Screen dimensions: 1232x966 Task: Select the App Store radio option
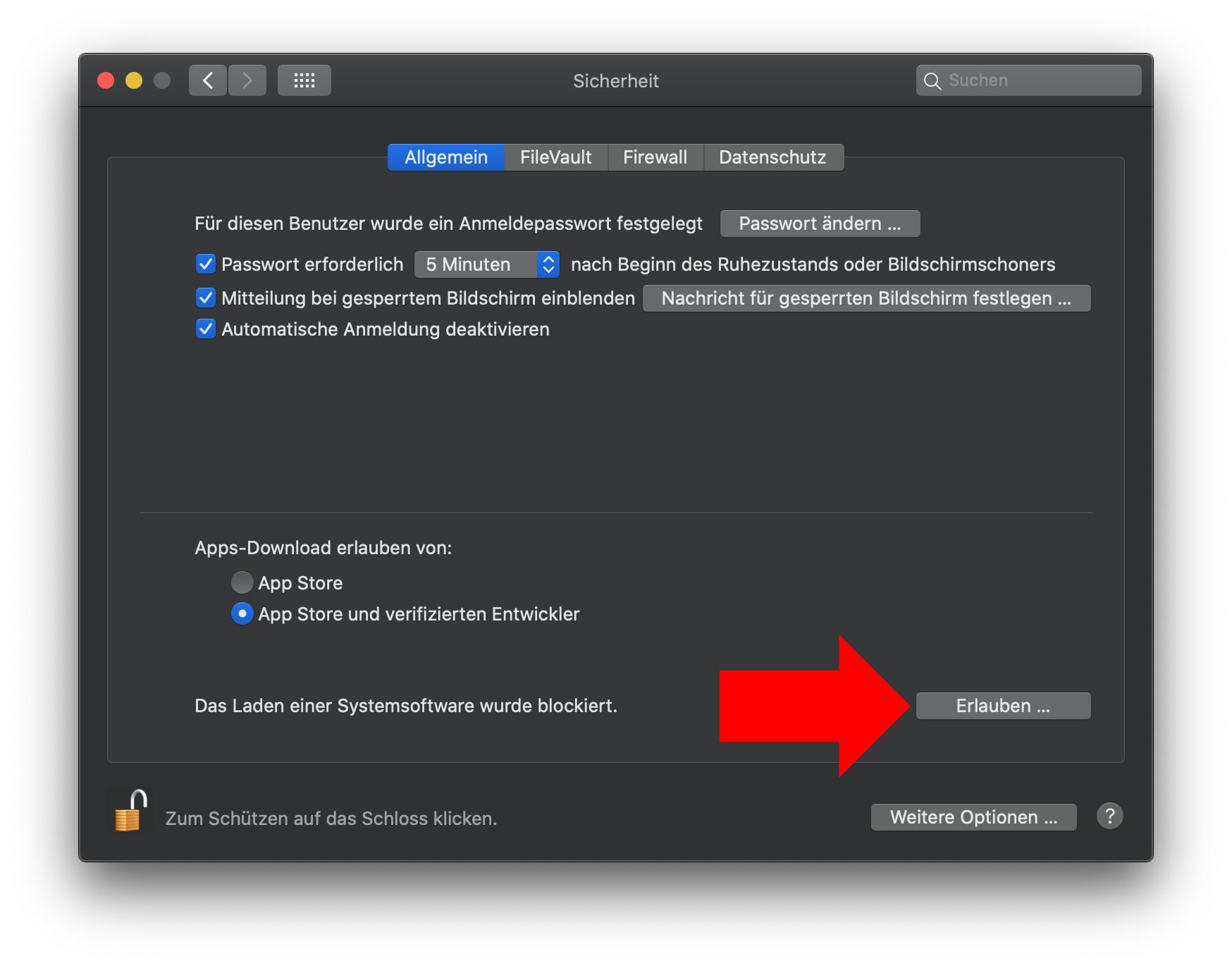point(242,582)
